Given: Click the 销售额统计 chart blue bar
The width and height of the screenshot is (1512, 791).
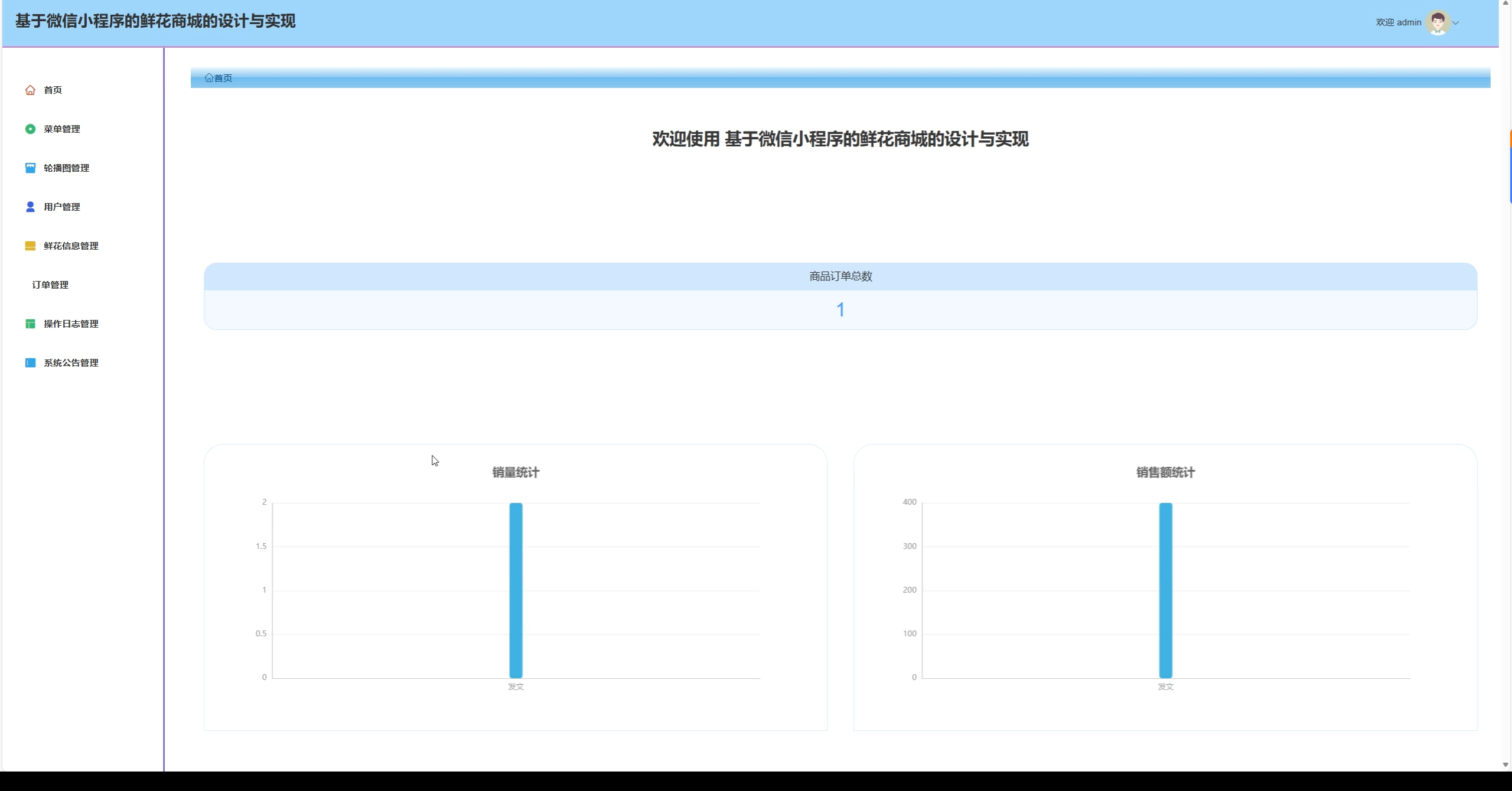Looking at the screenshot, I should tap(1165, 590).
